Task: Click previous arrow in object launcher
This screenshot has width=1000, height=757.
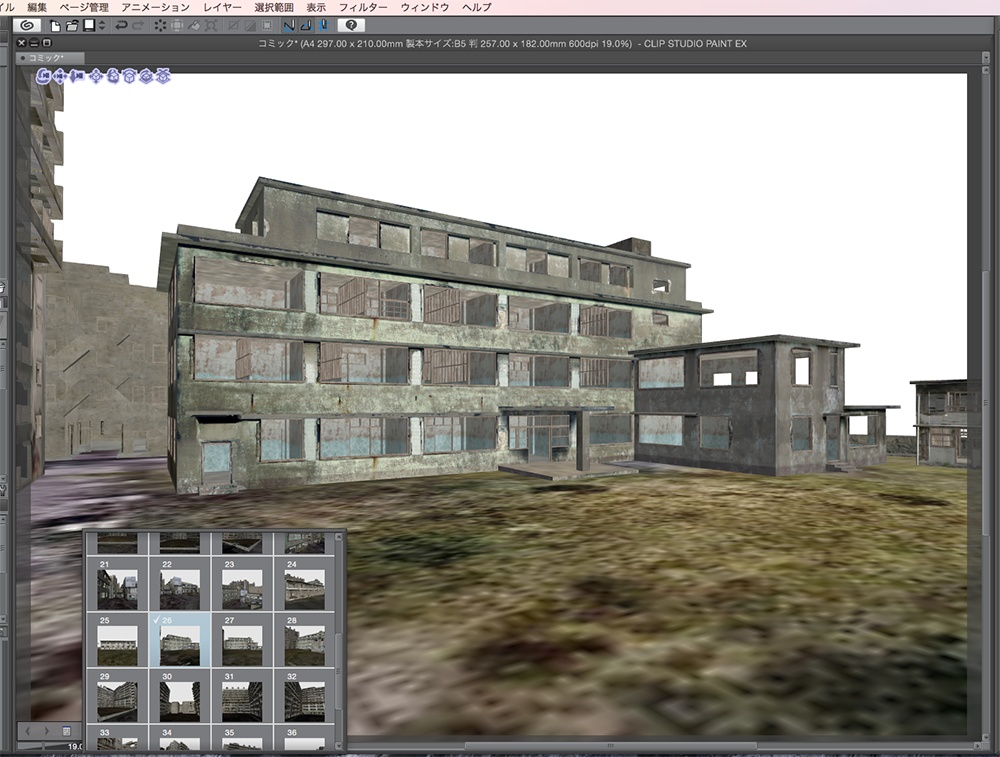Action: coord(27,730)
